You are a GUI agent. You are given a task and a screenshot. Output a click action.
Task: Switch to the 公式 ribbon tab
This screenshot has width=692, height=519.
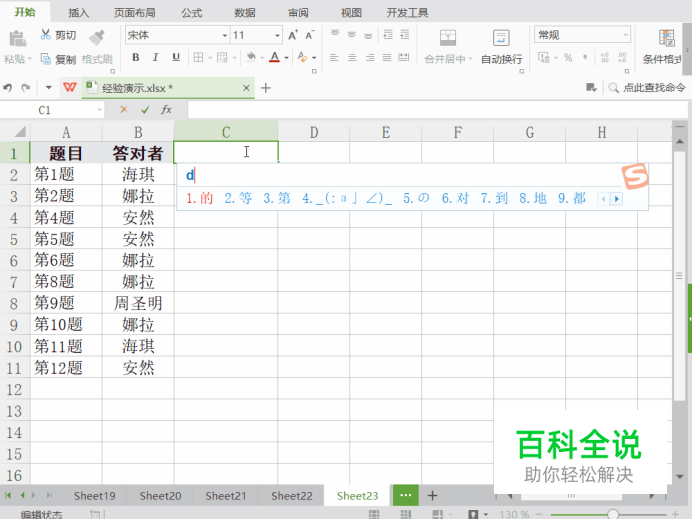coord(192,12)
